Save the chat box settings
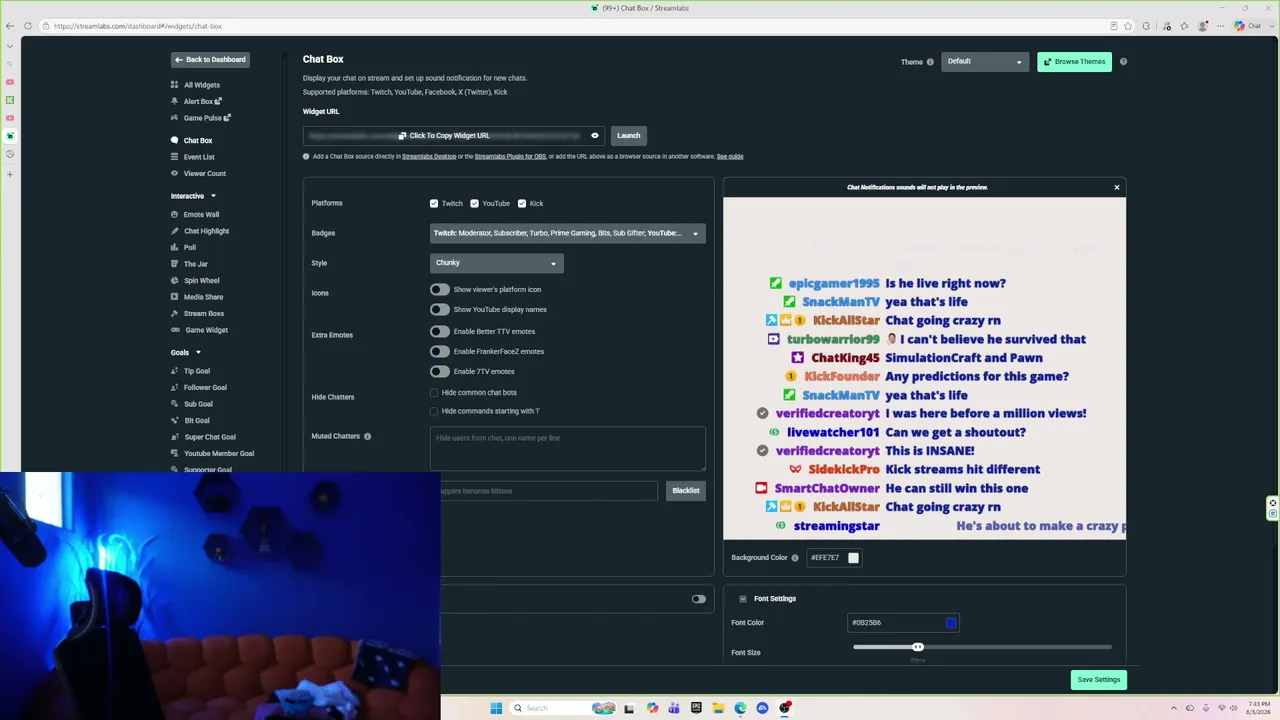 click(x=1099, y=680)
